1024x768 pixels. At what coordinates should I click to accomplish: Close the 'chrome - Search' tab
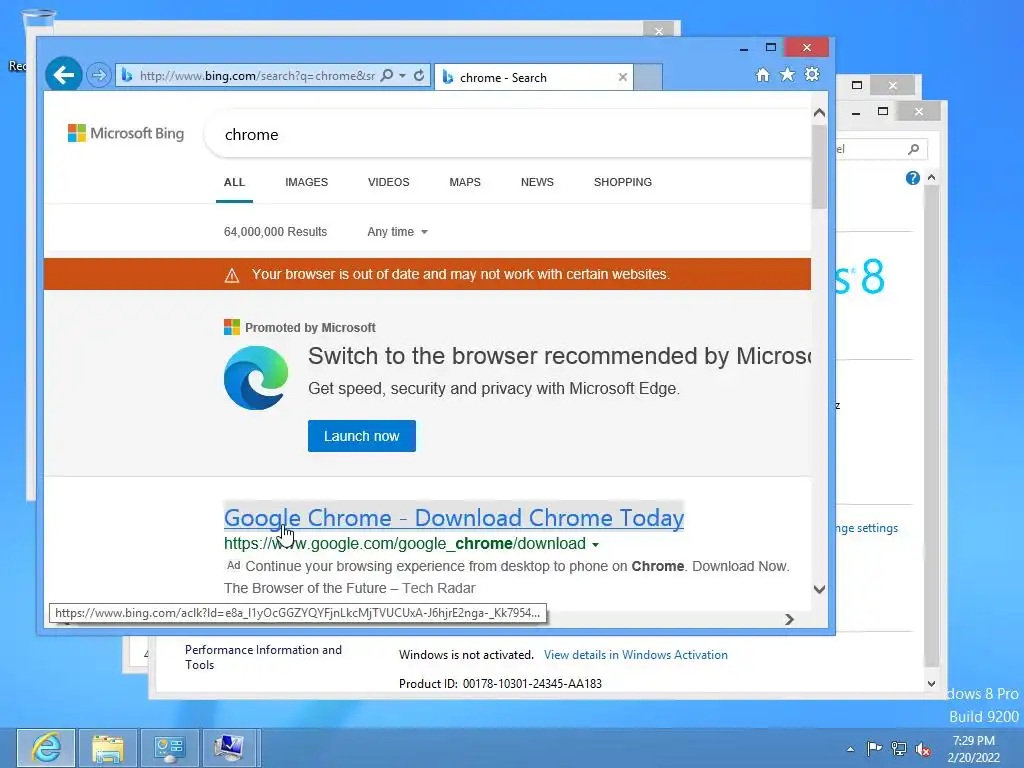coord(623,77)
